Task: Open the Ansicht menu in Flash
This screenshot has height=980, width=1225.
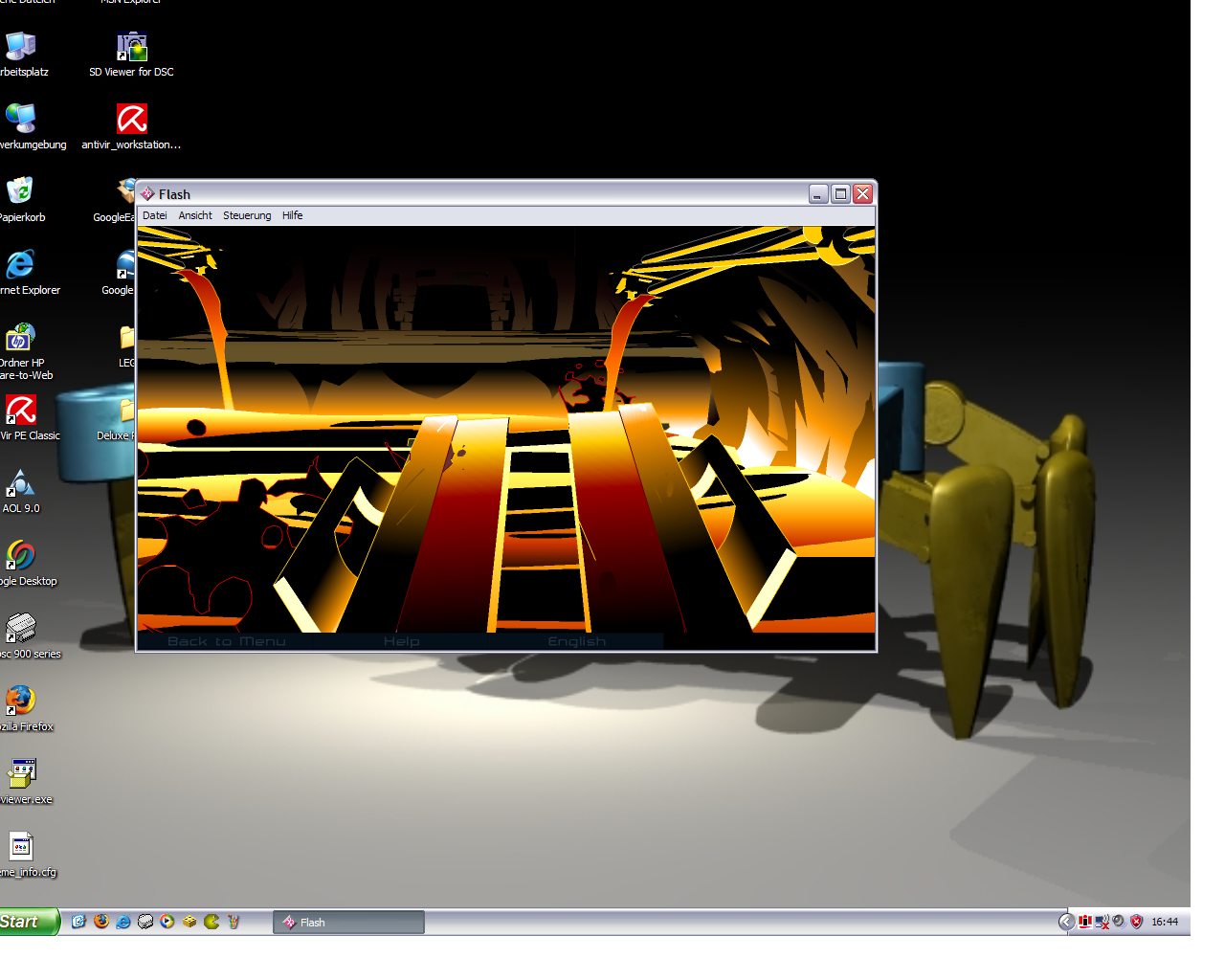Action: (x=195, y=215)
